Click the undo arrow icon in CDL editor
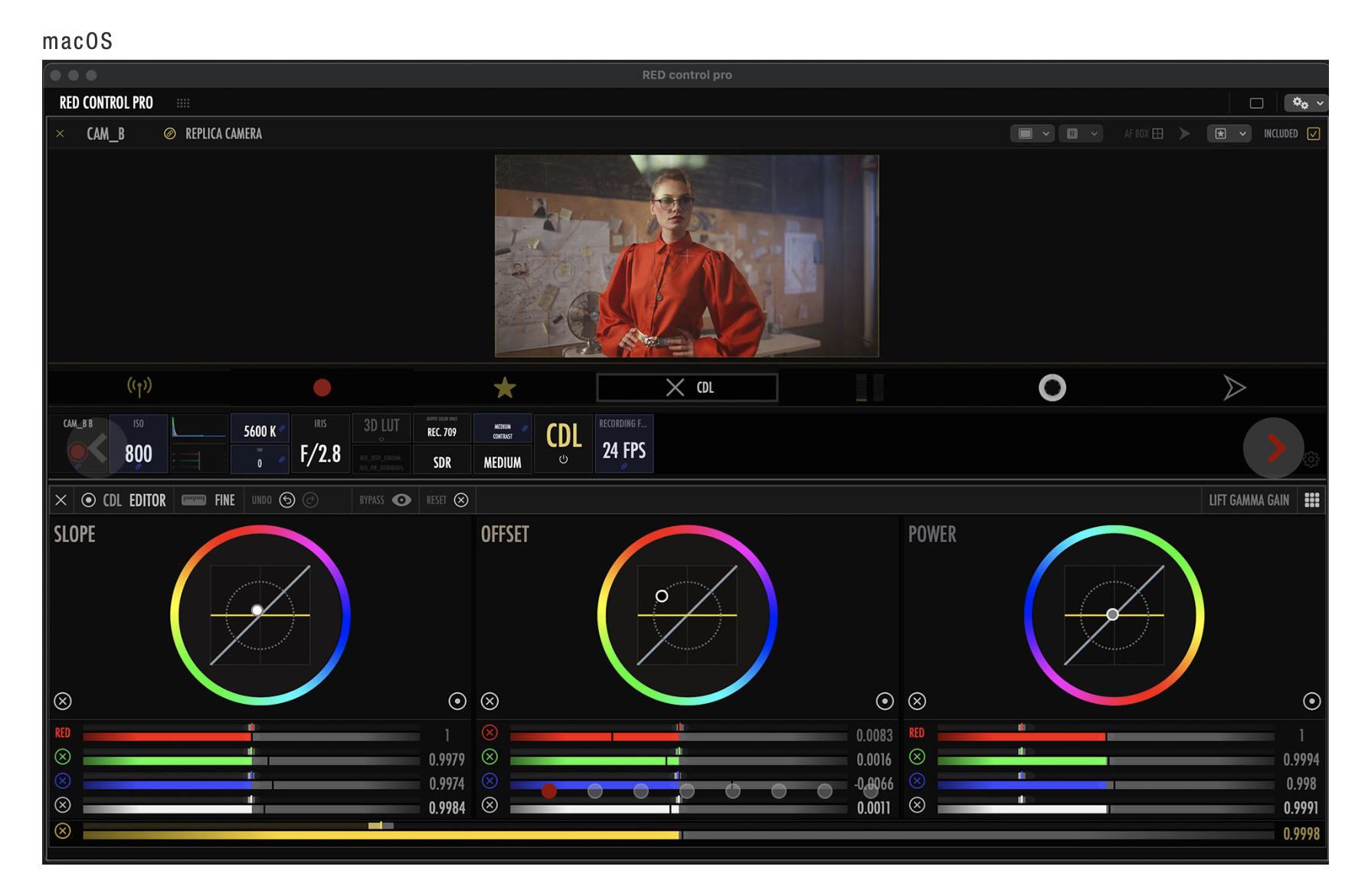 click(287, 500)
